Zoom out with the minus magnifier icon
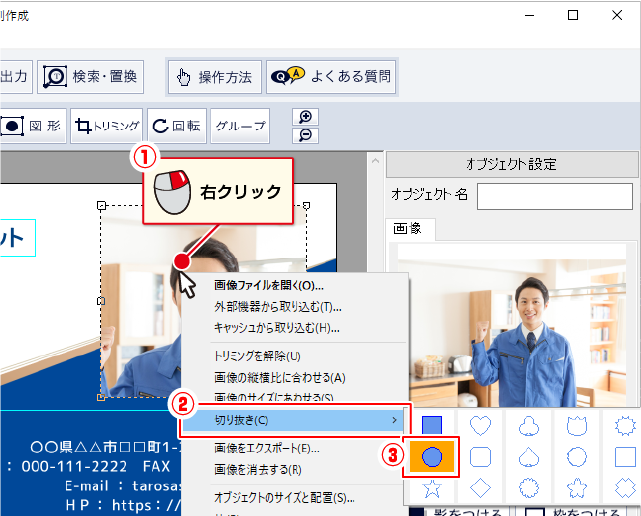This screenshot has width=641, height=516. tap(305, 135)
